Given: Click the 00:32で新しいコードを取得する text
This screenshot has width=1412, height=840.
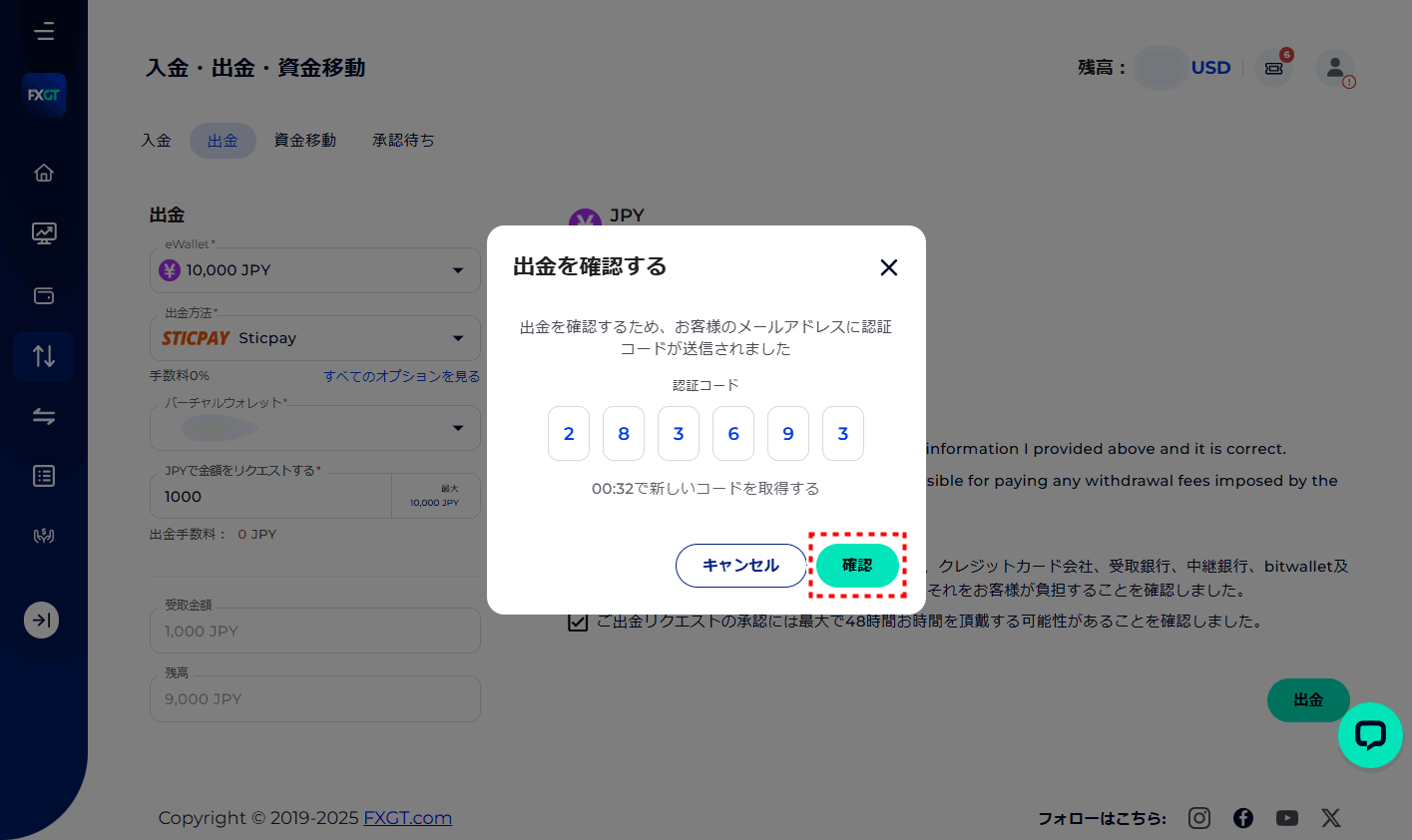Looking at the screenshot, I should click(x=706, y=489).
